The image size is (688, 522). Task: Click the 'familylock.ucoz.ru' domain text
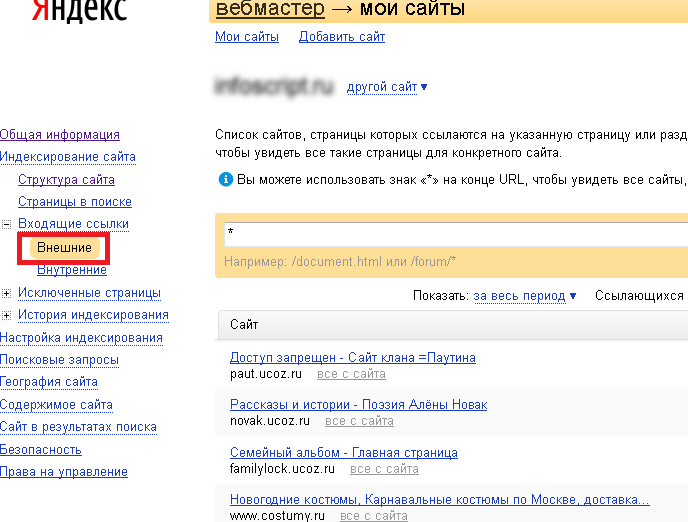tap(282, 469)
